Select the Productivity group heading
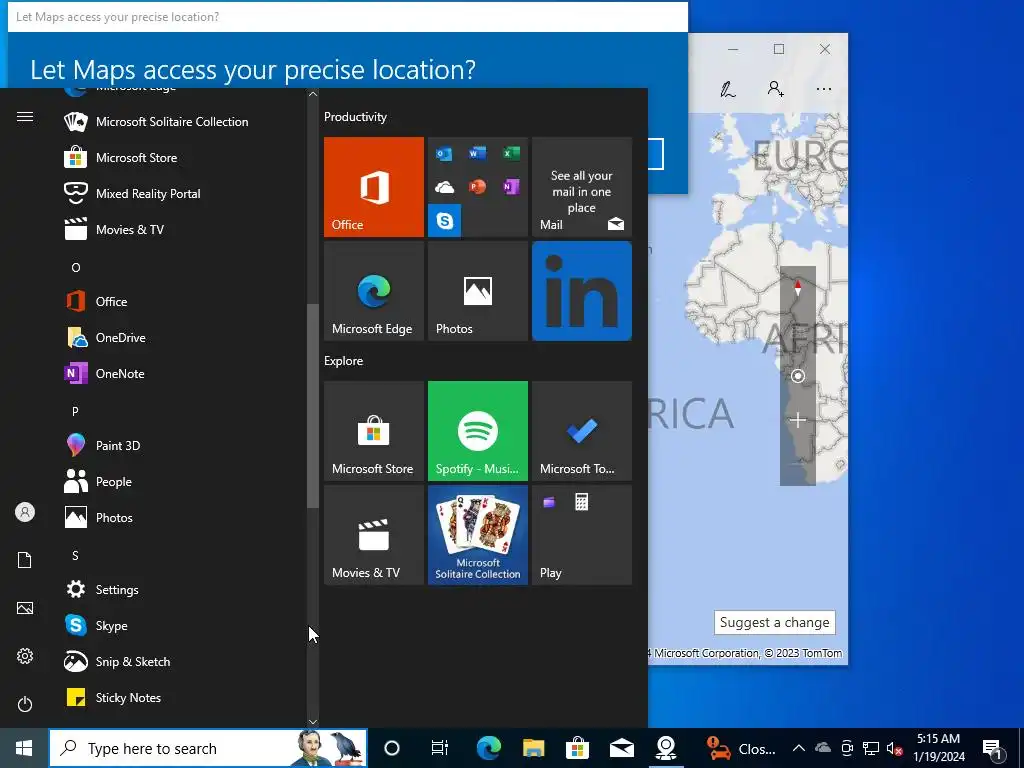The image size is (1024, 768). (355, 117)
